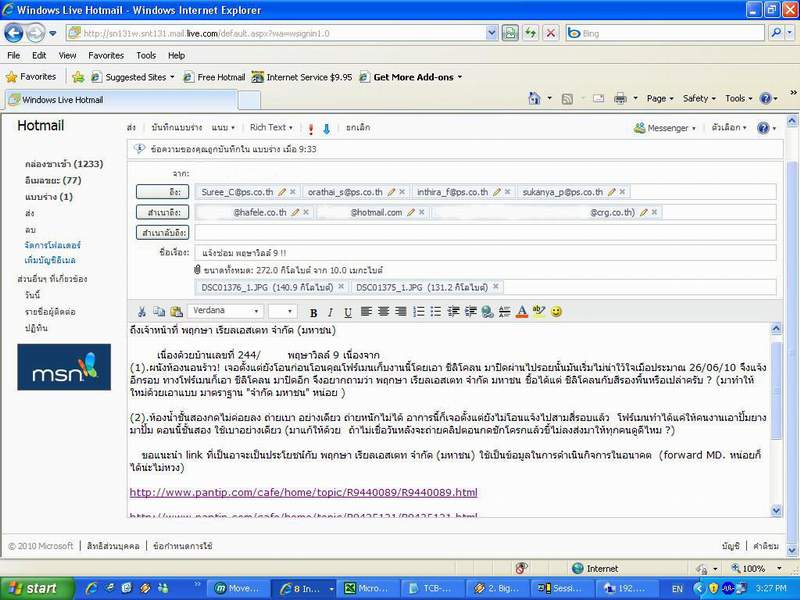Open the Windows Start menu
800x600 pixels.
[x=36, y=589]
